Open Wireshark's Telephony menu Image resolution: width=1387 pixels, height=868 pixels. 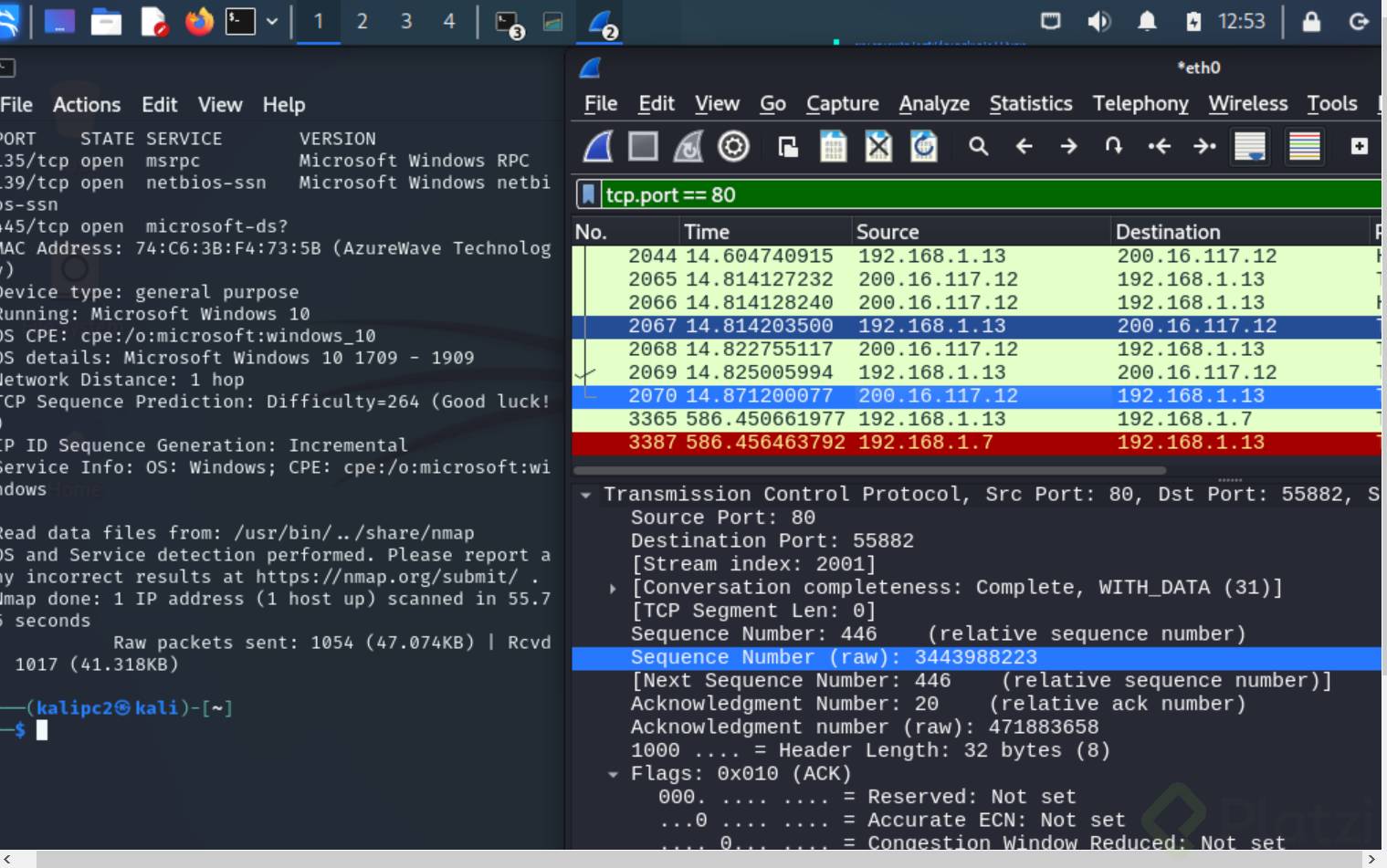(x=1140, y=104)
